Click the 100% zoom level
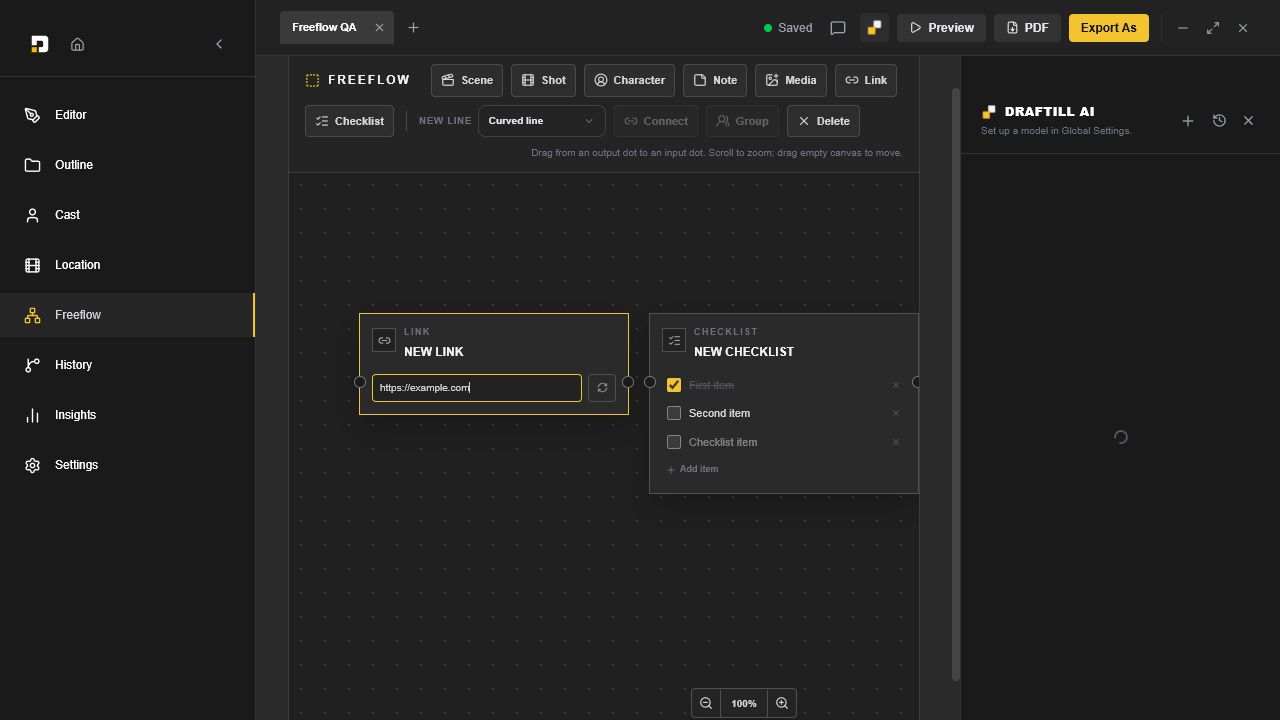Viewport: 1280px width, 720px height. [x=744, y=703]
